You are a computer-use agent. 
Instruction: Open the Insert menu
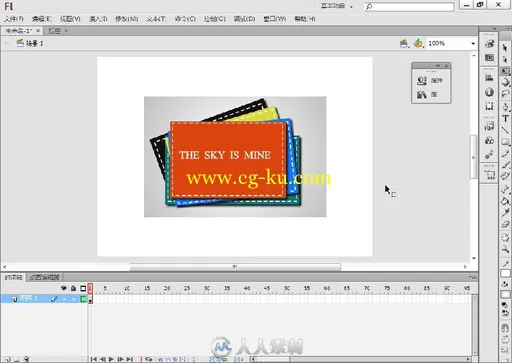pyautogui.click(x=98, y=19)
